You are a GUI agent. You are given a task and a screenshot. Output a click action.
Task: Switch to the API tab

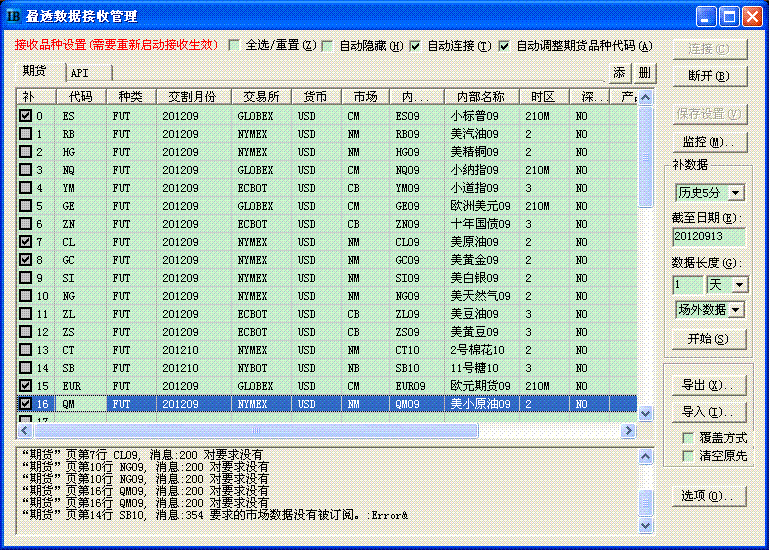(80, 73)
